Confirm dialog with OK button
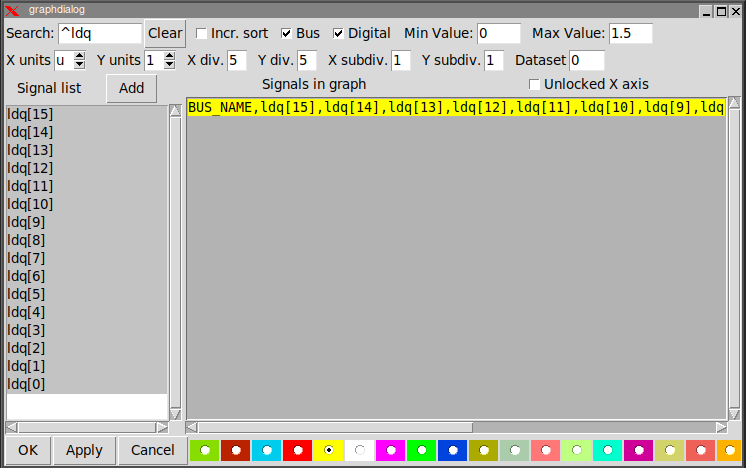746x468 pixels. click(x=28, y=450)
